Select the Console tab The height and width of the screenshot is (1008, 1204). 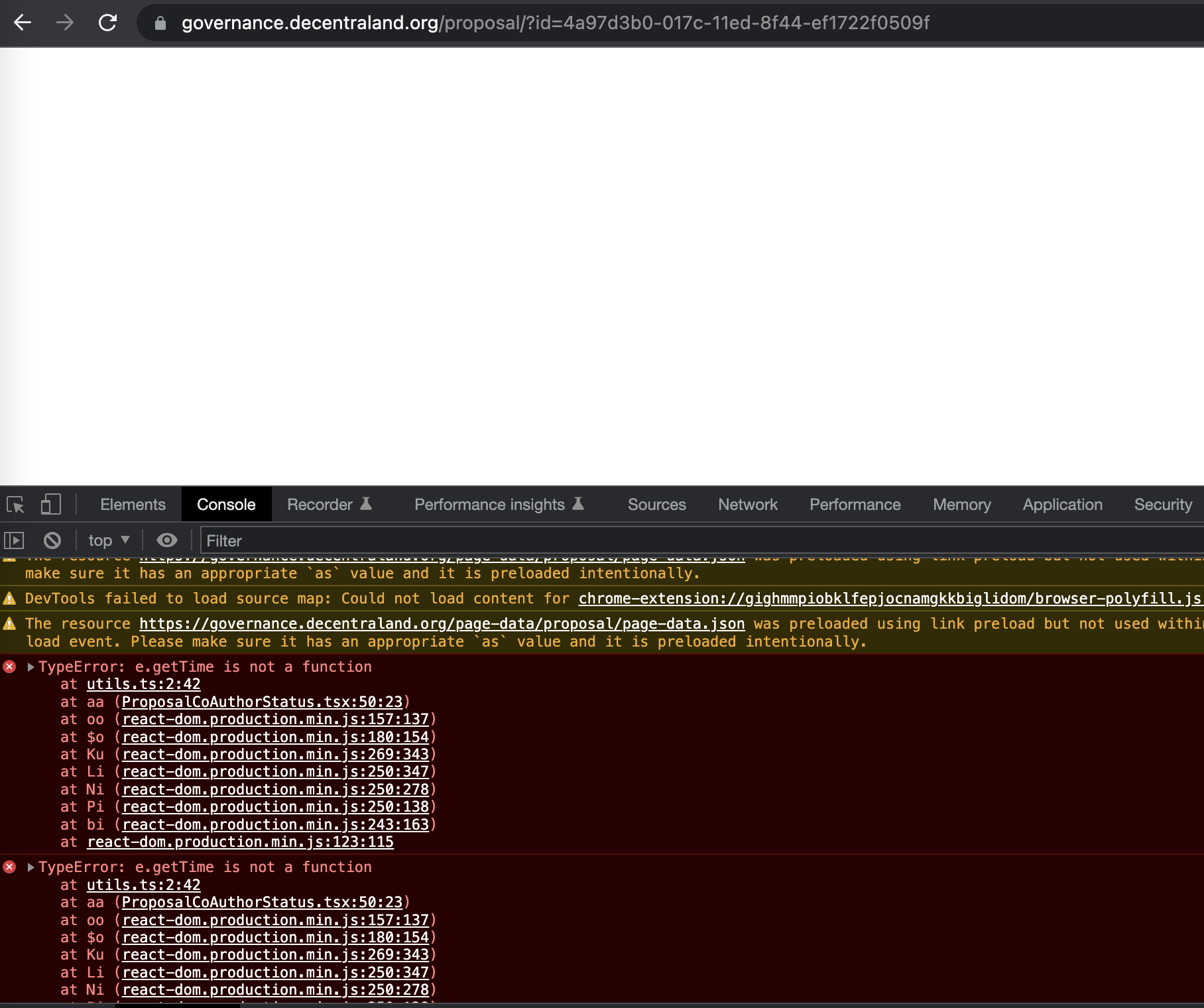[226, 505]
